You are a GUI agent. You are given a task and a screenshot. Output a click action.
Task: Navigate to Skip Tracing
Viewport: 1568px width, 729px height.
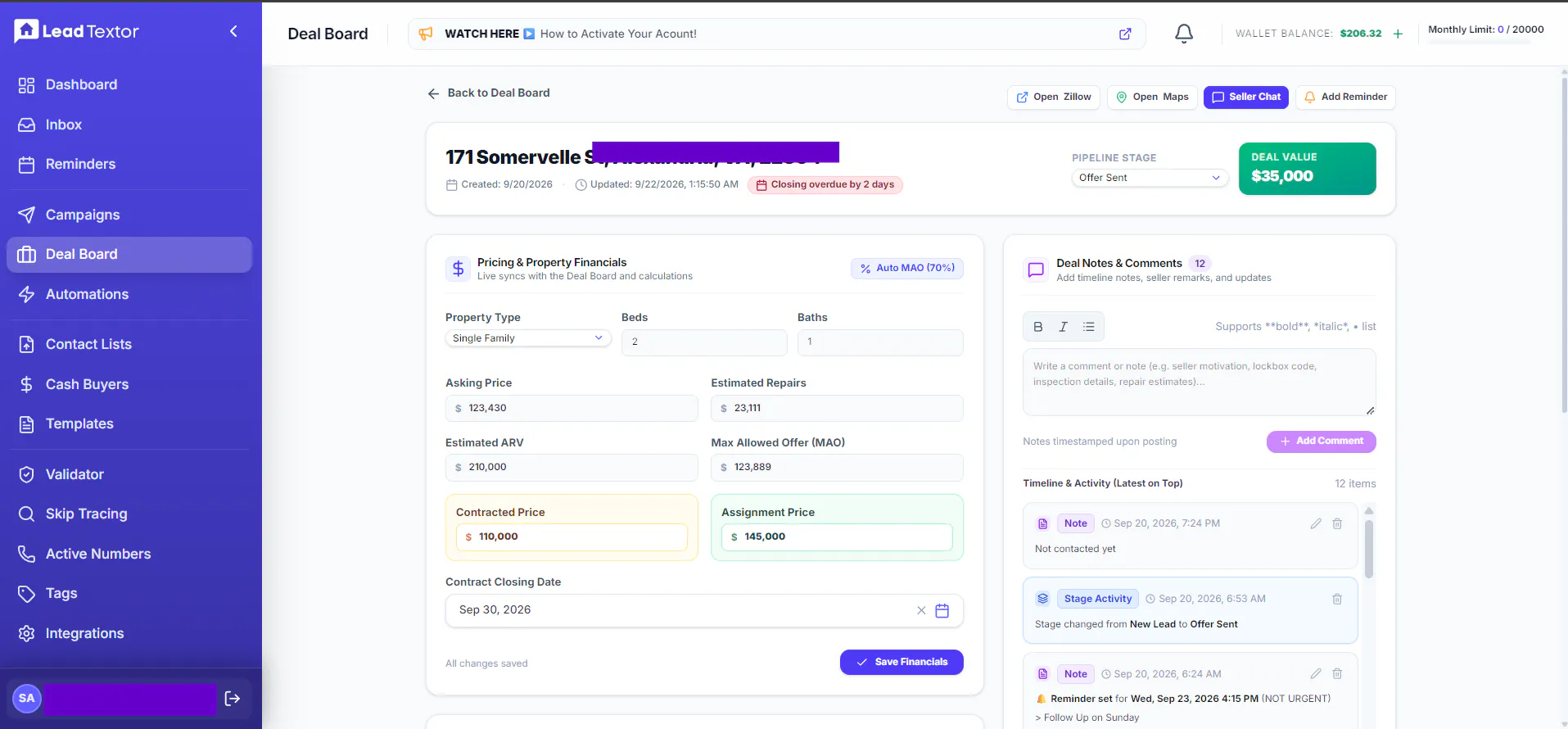129,514
